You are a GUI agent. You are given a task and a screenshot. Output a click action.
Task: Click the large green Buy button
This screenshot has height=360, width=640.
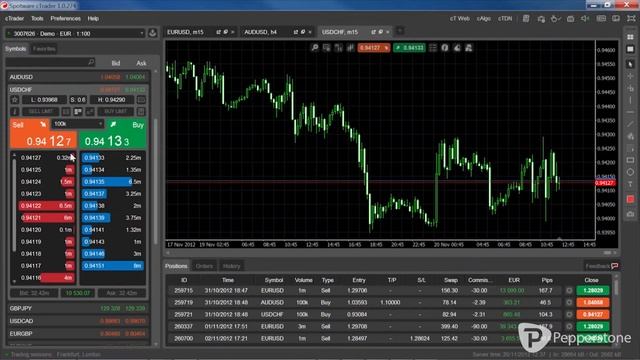tap(113, 133)
